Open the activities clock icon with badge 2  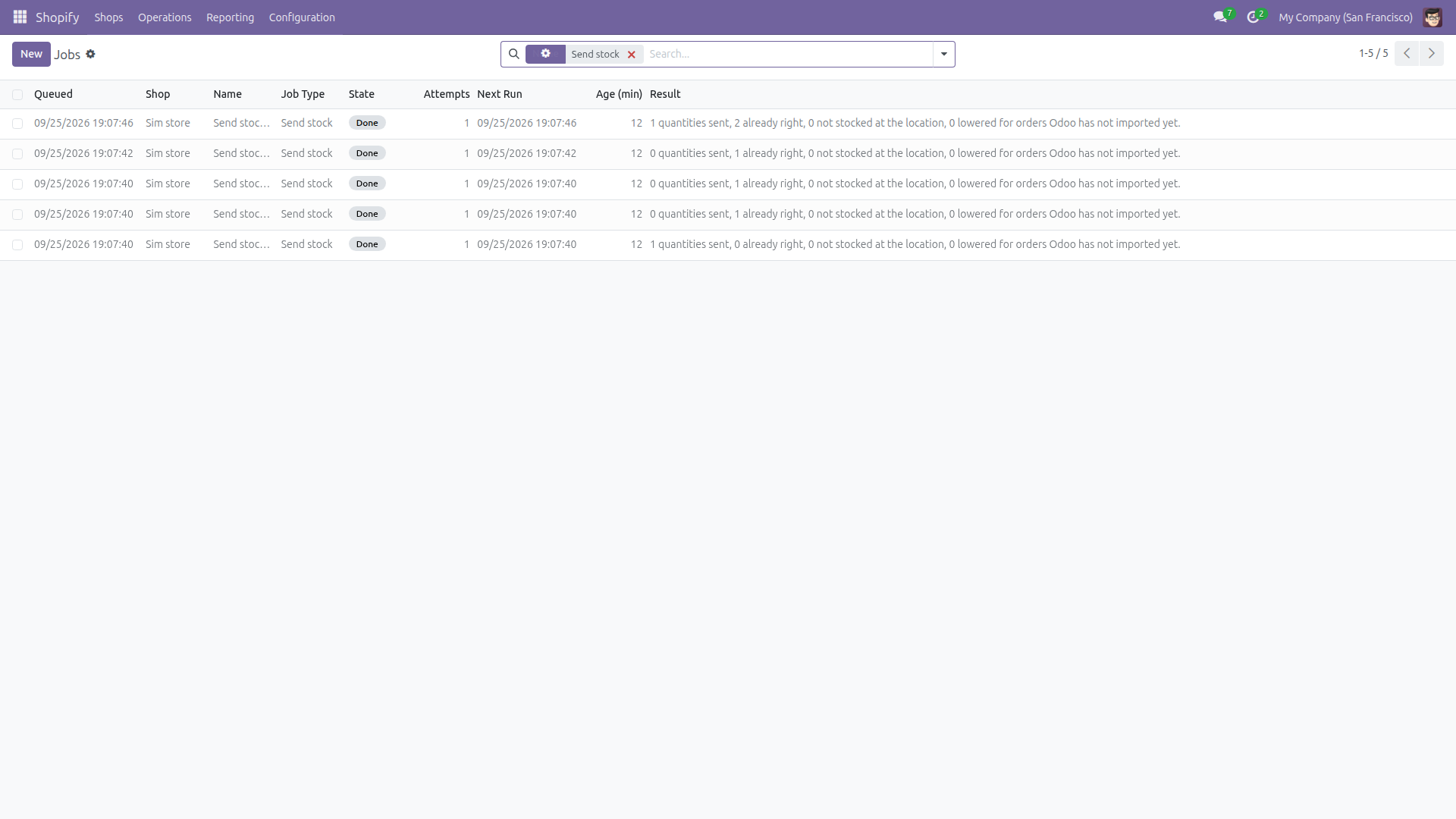tap(1253, 17)
